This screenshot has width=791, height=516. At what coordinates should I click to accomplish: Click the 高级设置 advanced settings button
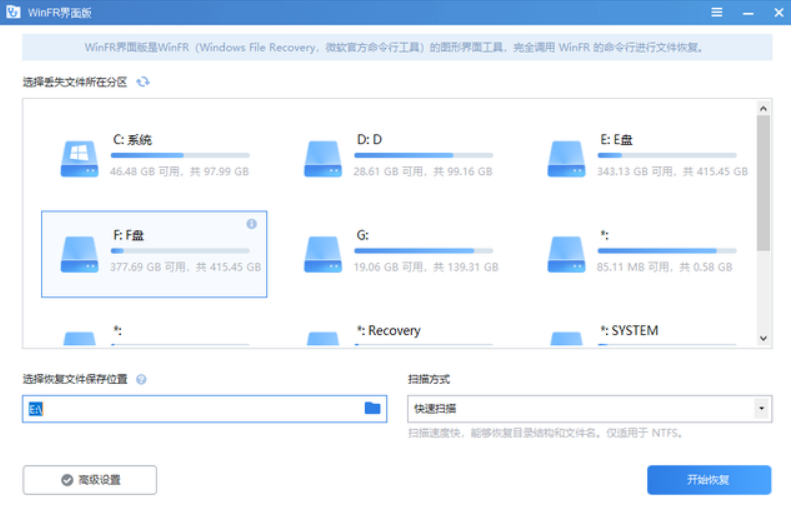(90, 480)
